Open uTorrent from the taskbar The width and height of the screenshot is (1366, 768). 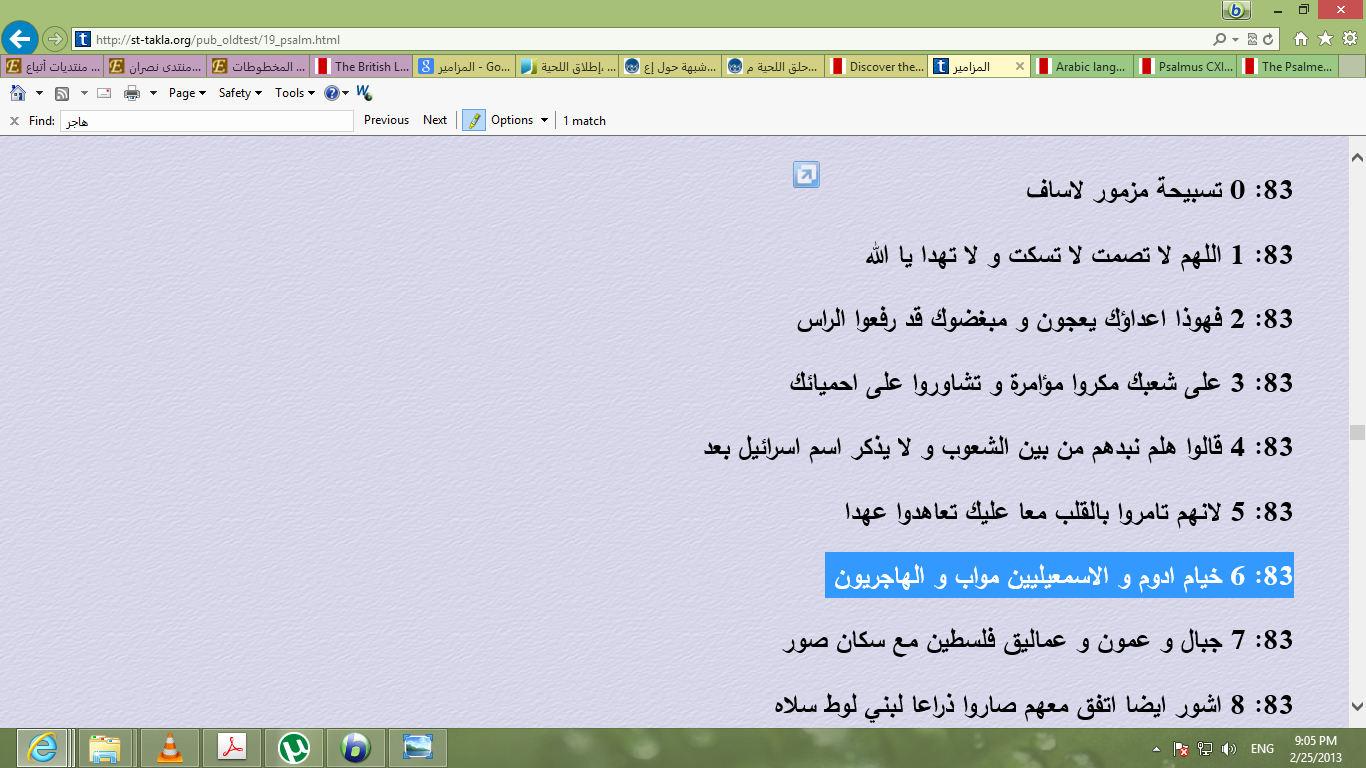[293, 747]
